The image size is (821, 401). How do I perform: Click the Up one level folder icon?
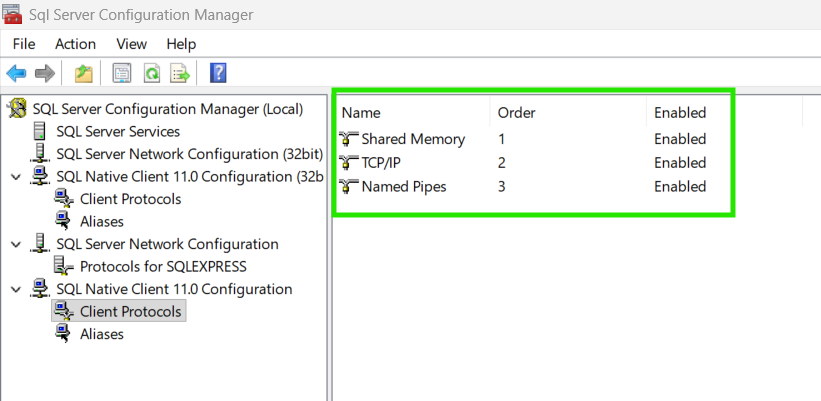tap(83, 73)
